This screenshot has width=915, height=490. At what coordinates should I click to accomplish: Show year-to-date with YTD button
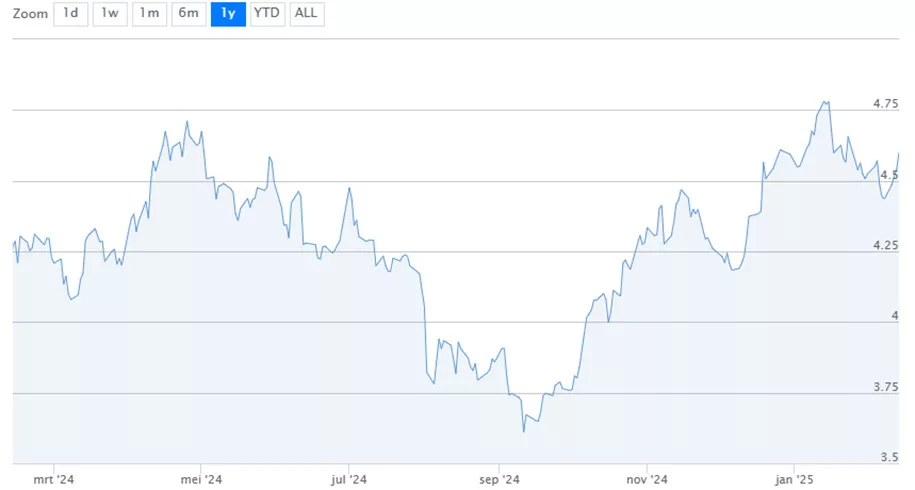(267, 14)
